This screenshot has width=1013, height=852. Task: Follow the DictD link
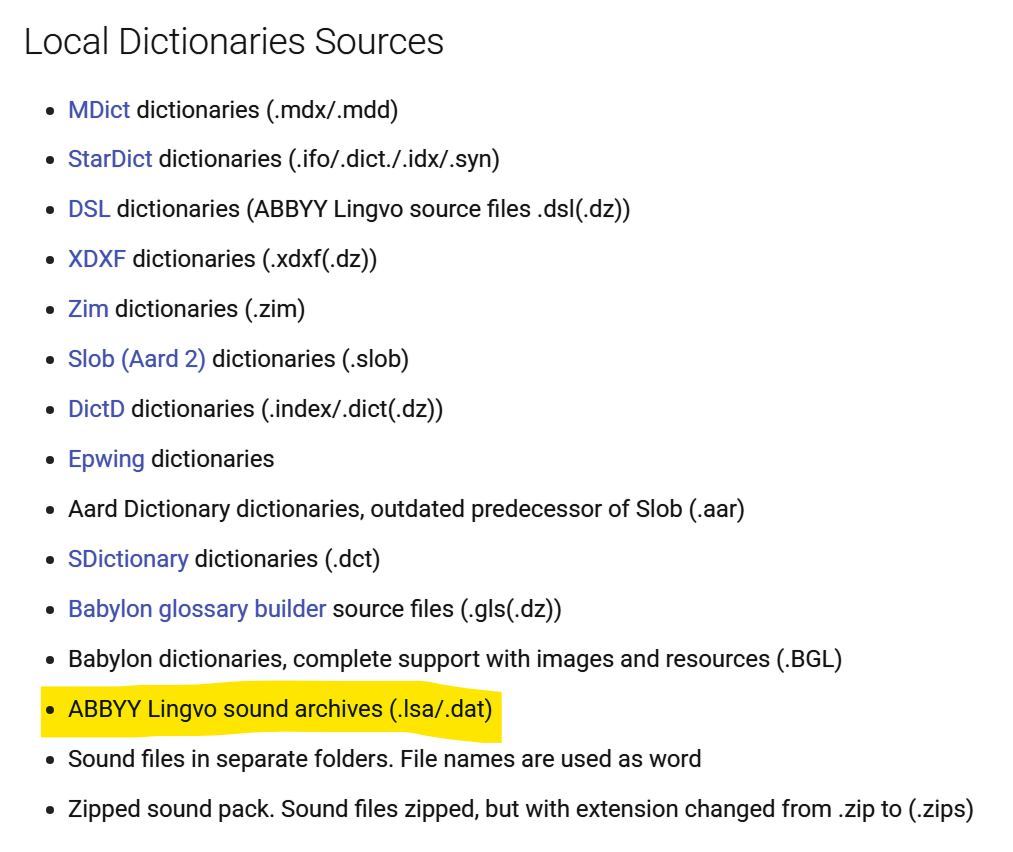[96, 409]
